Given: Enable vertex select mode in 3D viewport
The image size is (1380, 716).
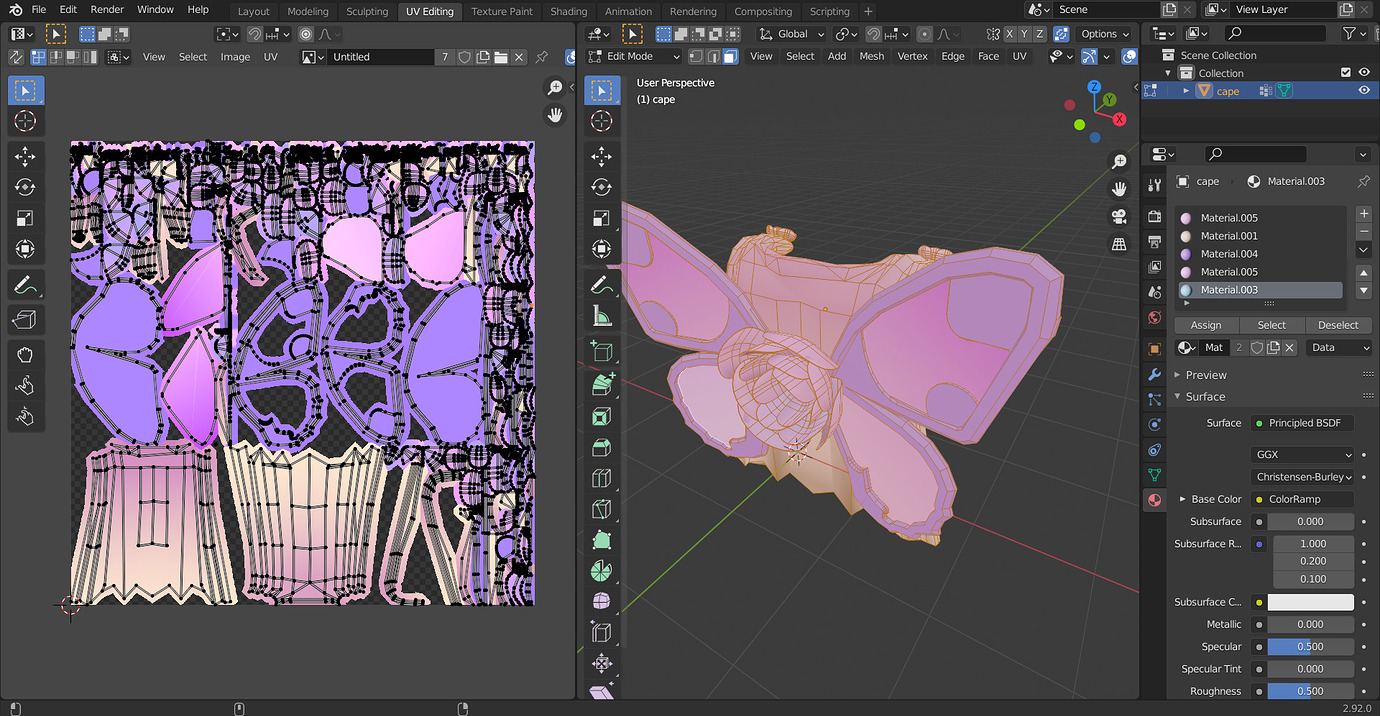Looking at the screenshot, I should (x=697, y=56).
